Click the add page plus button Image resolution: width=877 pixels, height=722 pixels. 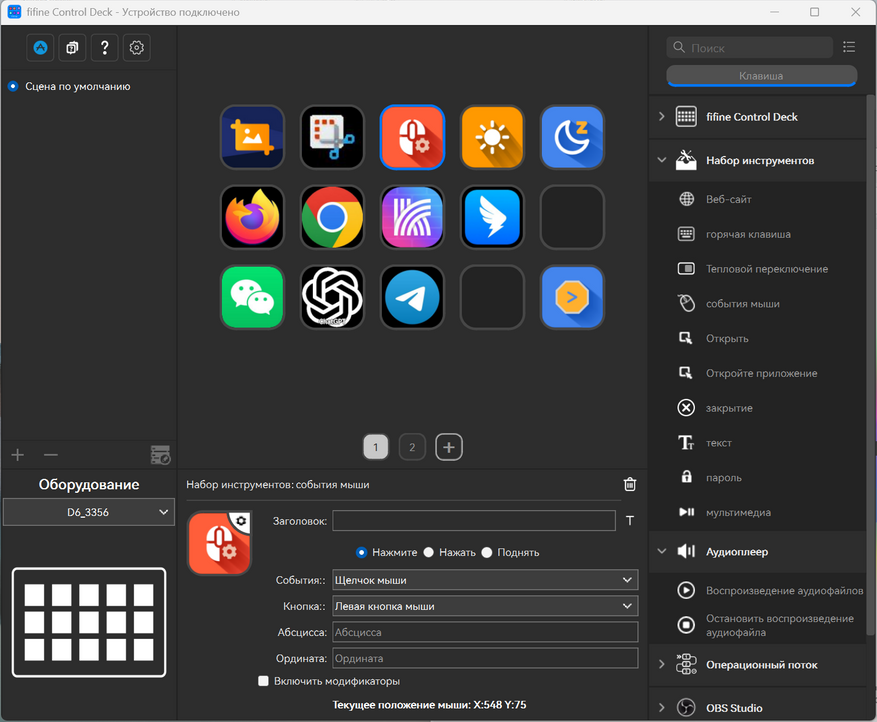(x=449, y=448)
